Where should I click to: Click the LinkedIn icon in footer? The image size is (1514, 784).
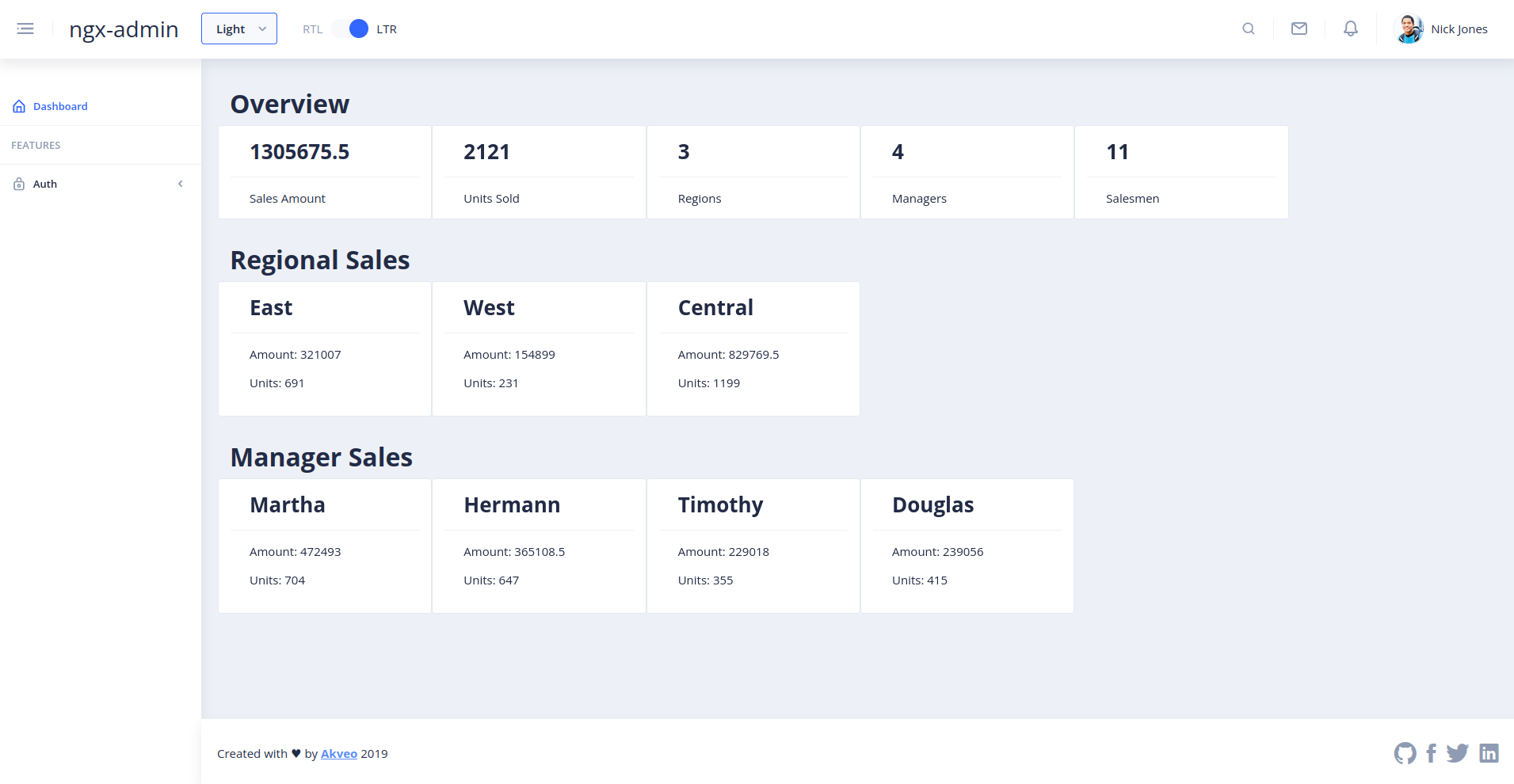tap(1489, 753)
